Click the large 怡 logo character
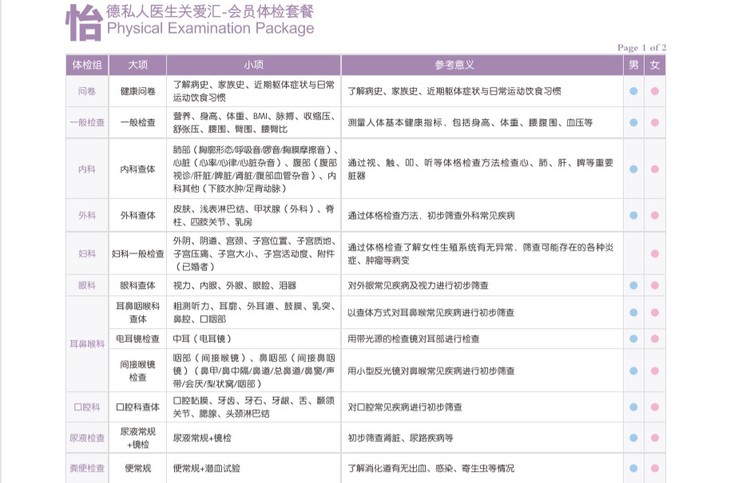The width and height of the screenshot is (730, 483). (84, 23)
